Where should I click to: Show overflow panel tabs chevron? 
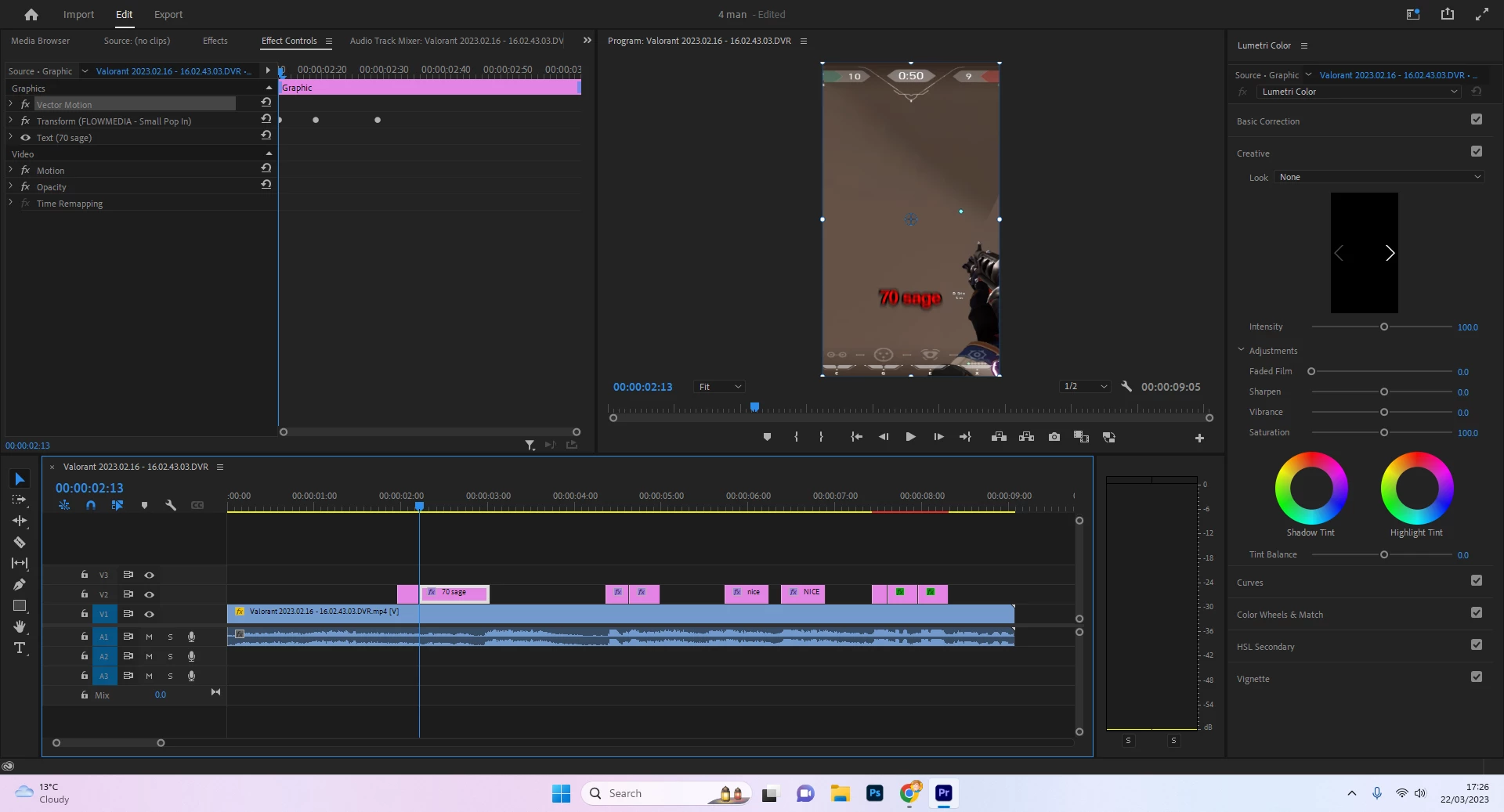(x=587, y=41)
